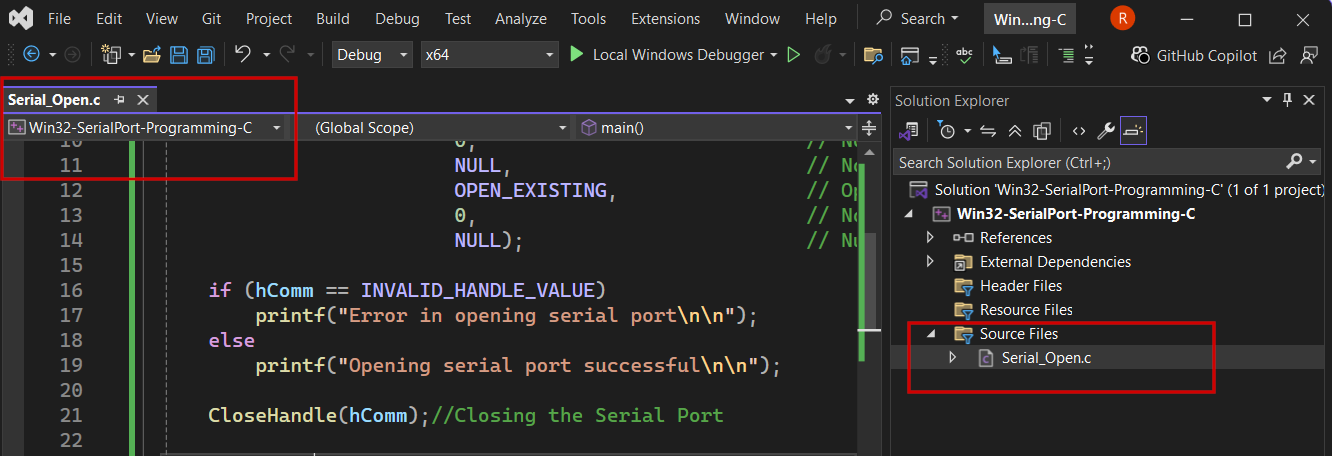Click the Save All icon
The height and width of the screenshot is (456, 1332).
205,55
